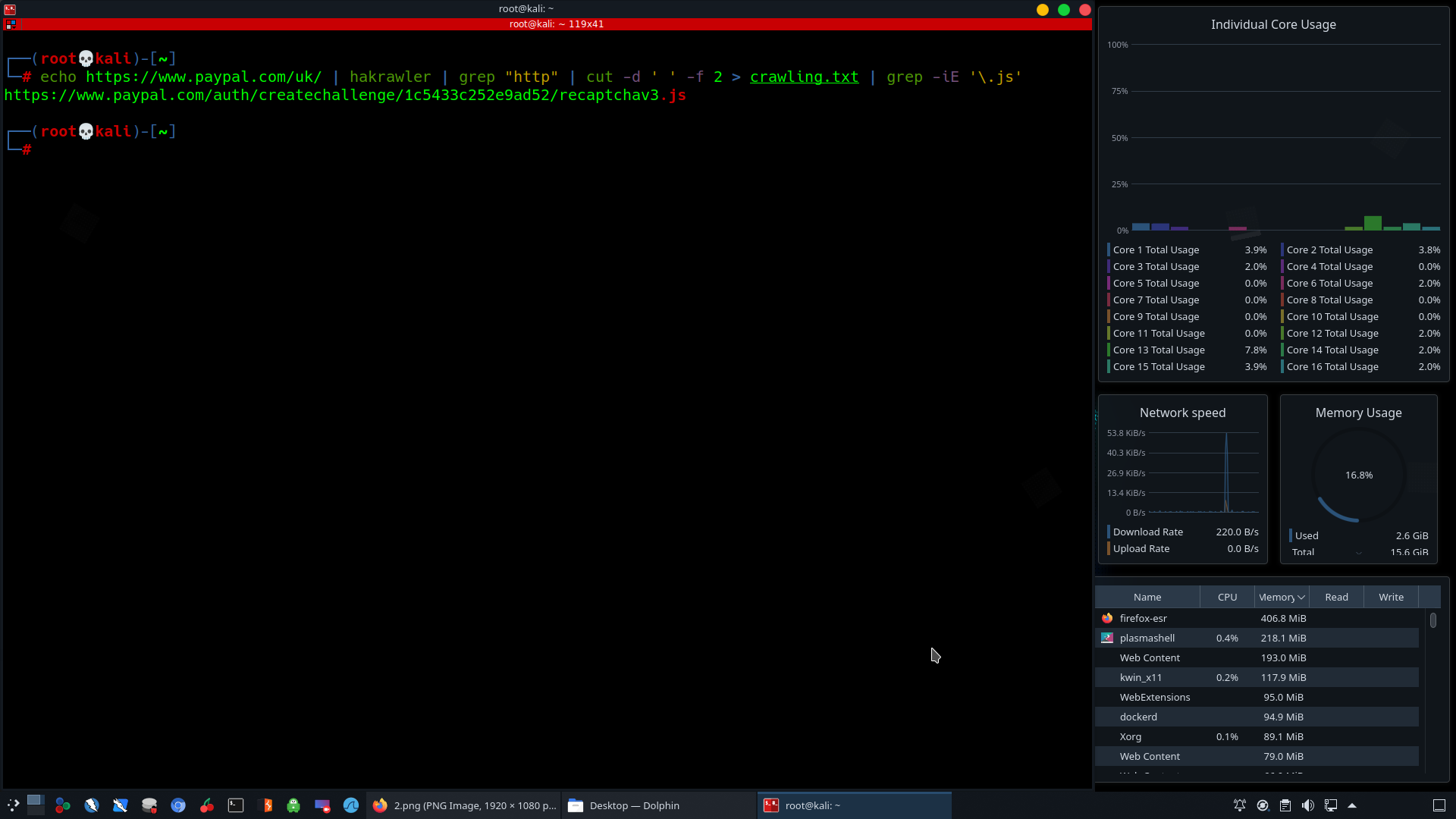1456x819 pixels.
Task: Open the clipboard tray icon
Action: [1285, 805]
